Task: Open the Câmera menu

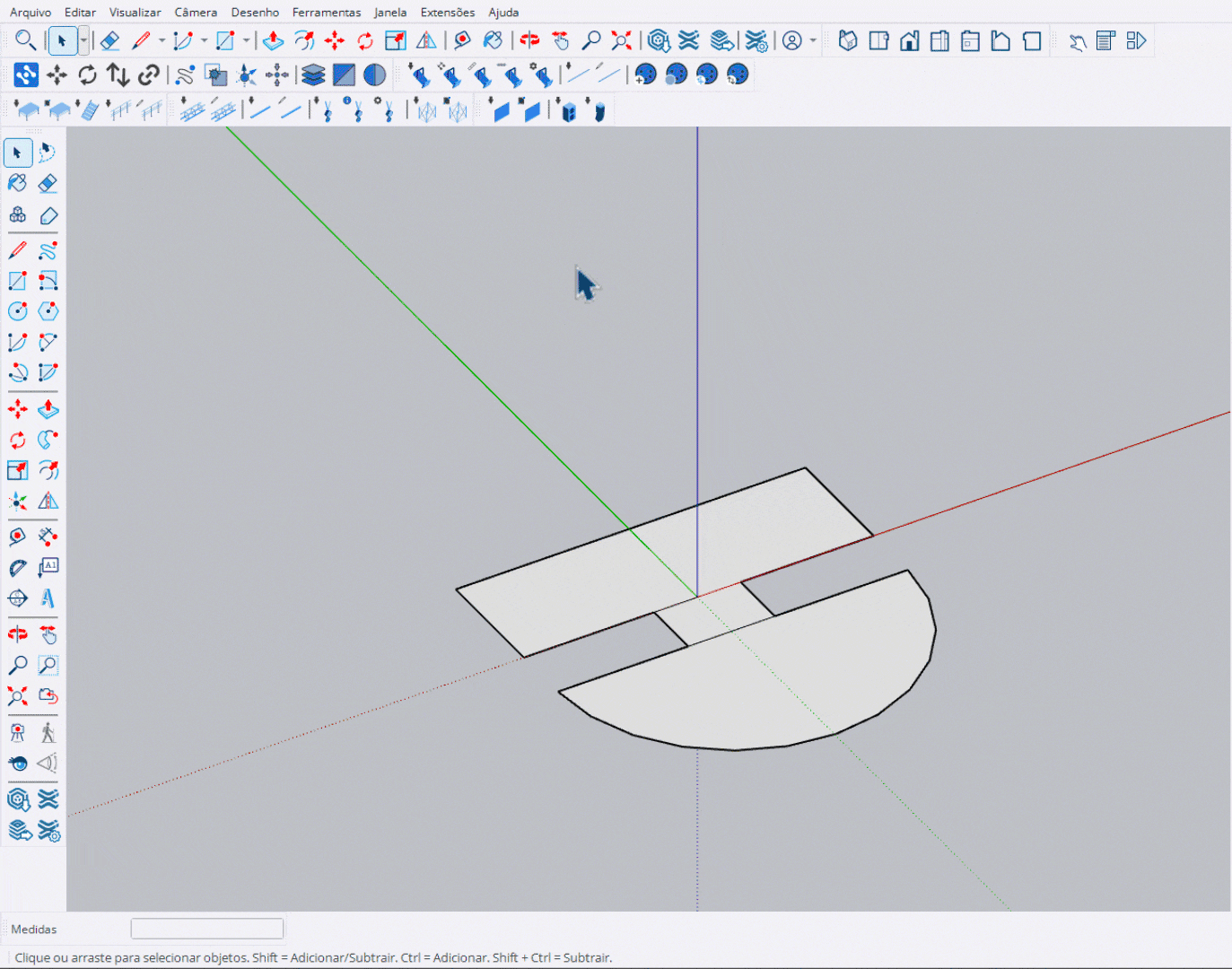Action: tap(196, 13)
